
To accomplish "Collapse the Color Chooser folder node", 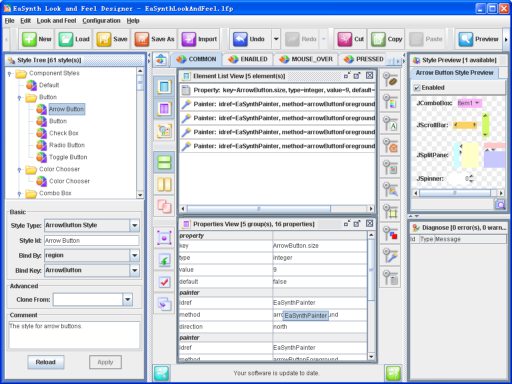I will pyautogui.click(x=20, y=170).
